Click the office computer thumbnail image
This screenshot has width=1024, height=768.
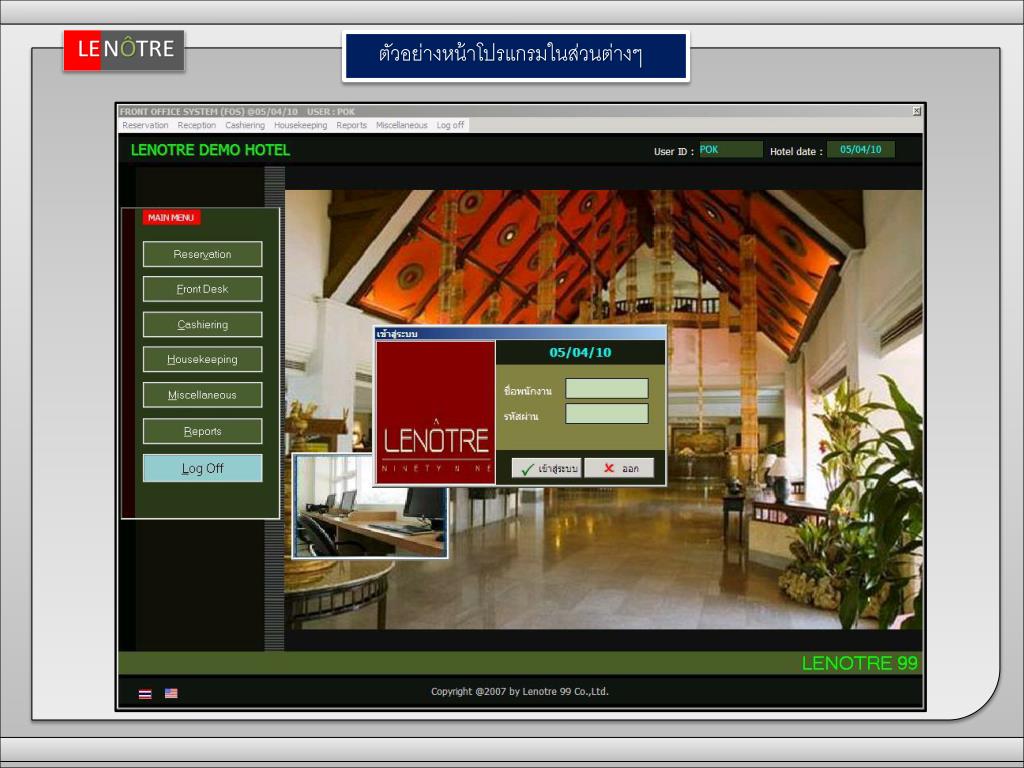370,506
